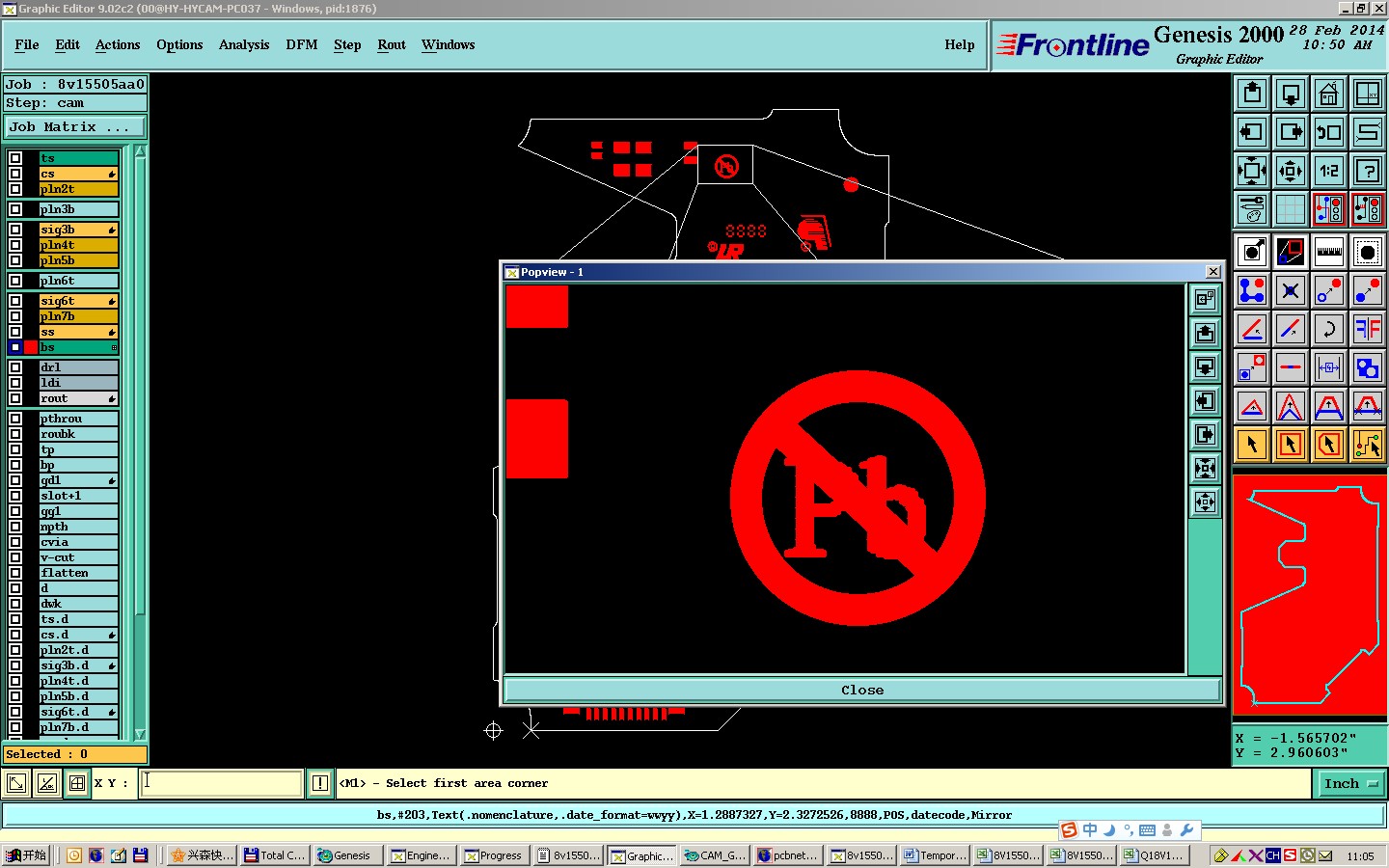Switch to Progress taskbar item
Screen dimensions: 1389x868
pos(494,855)
